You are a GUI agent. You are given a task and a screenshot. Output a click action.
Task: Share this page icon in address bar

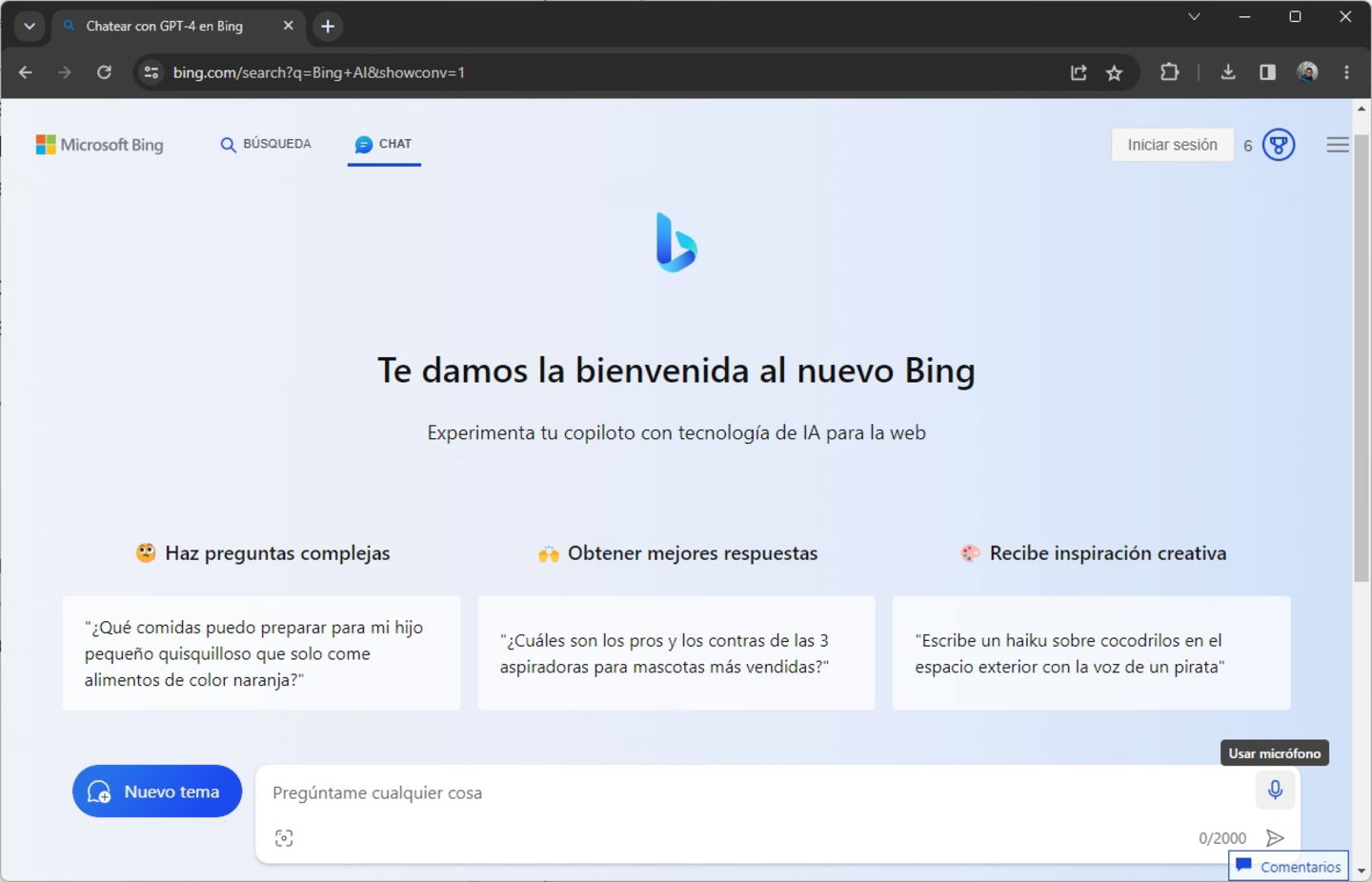click(x=1079, y=72)
